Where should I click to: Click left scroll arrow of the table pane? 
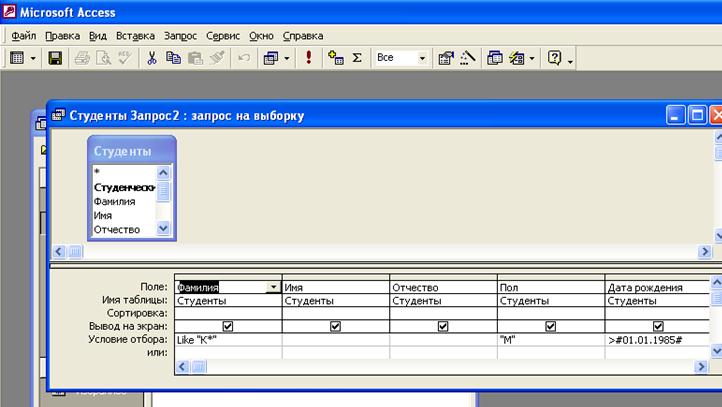pyautogui.click(x=58, y=251)
